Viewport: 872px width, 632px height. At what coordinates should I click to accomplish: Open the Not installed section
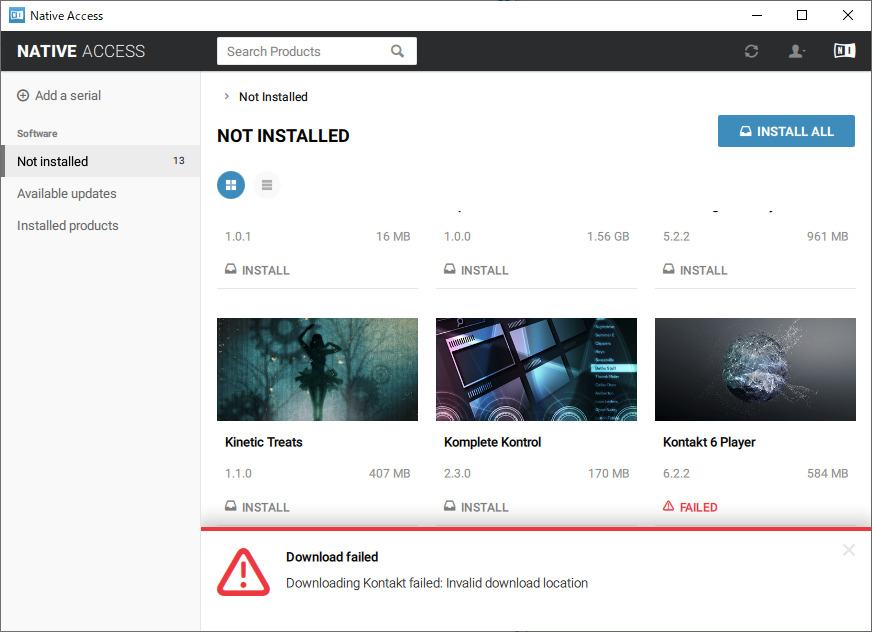click(x=100, y=161)
